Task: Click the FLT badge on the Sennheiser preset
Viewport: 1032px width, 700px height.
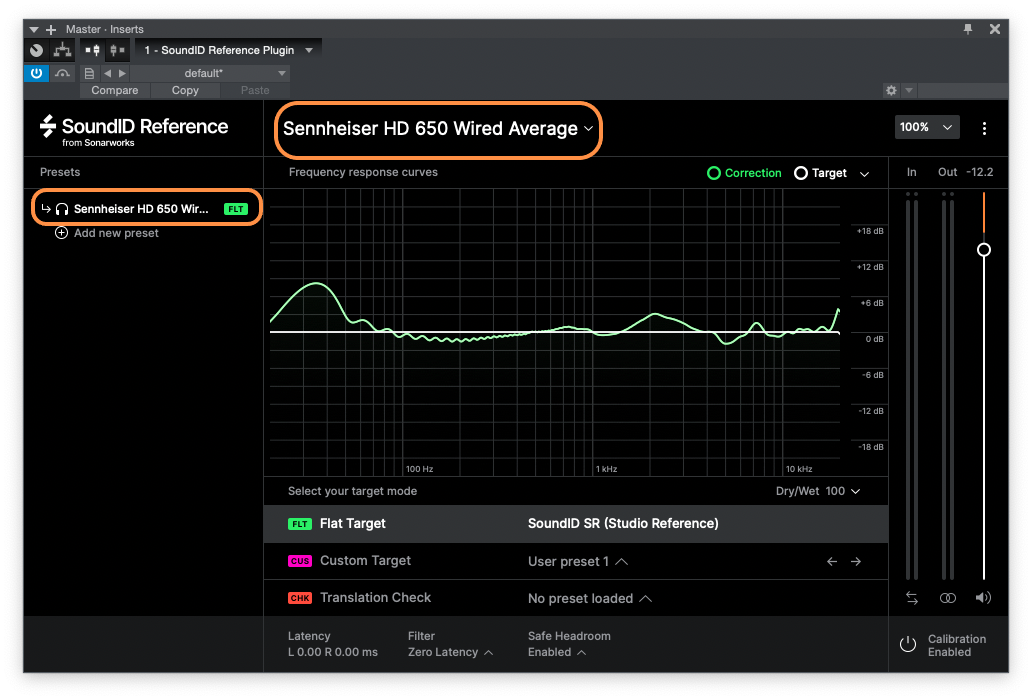Action: click(236, 209)
